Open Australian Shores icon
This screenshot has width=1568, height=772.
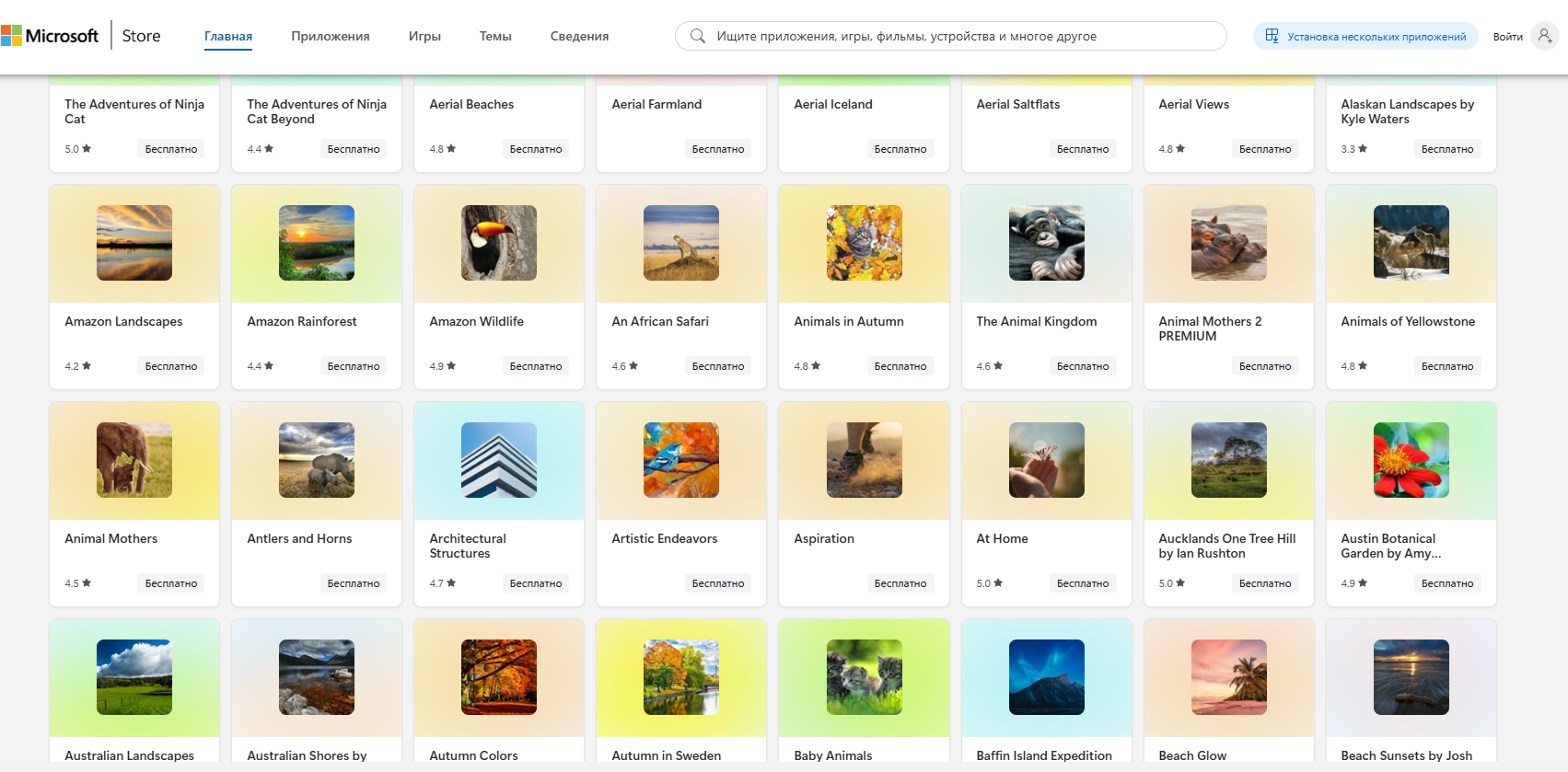(317, 677)
